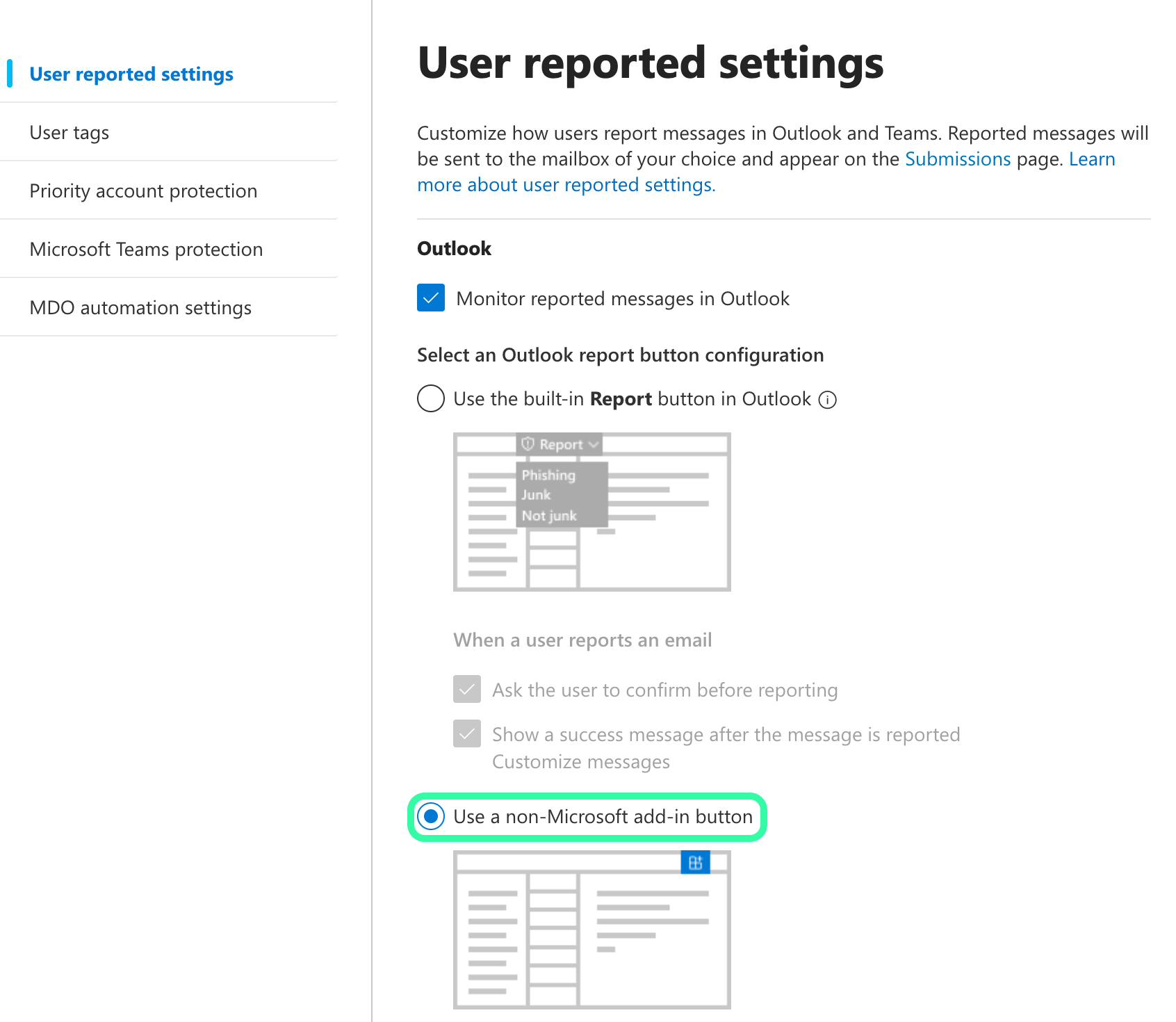Open Microsoft Teams protection settings
1176x1022 pixels.
click(x=146, y=250)
